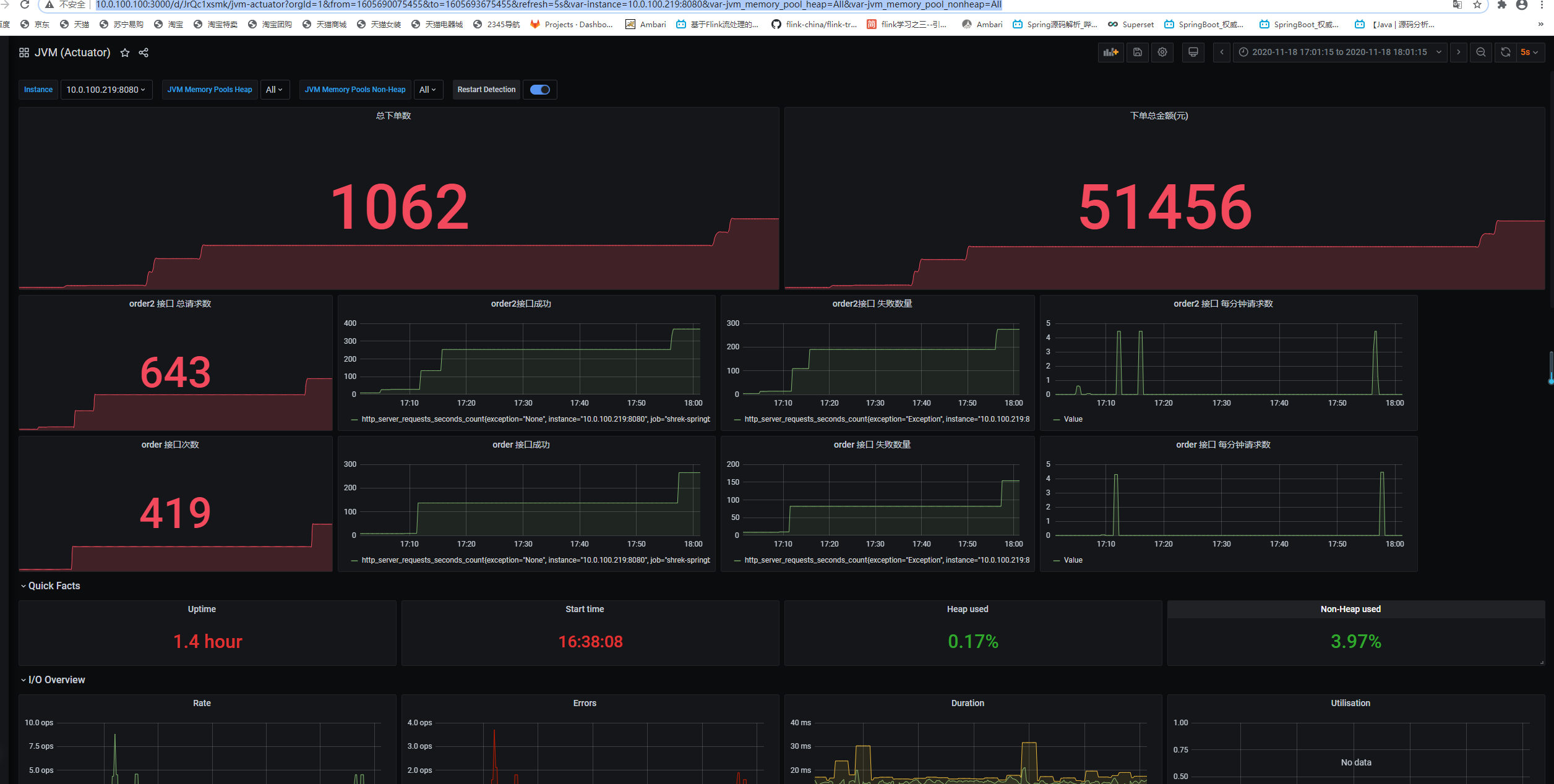Open the dashboard settings gear
Viewport: 1554px width, 784px height.
point(1162,53)
